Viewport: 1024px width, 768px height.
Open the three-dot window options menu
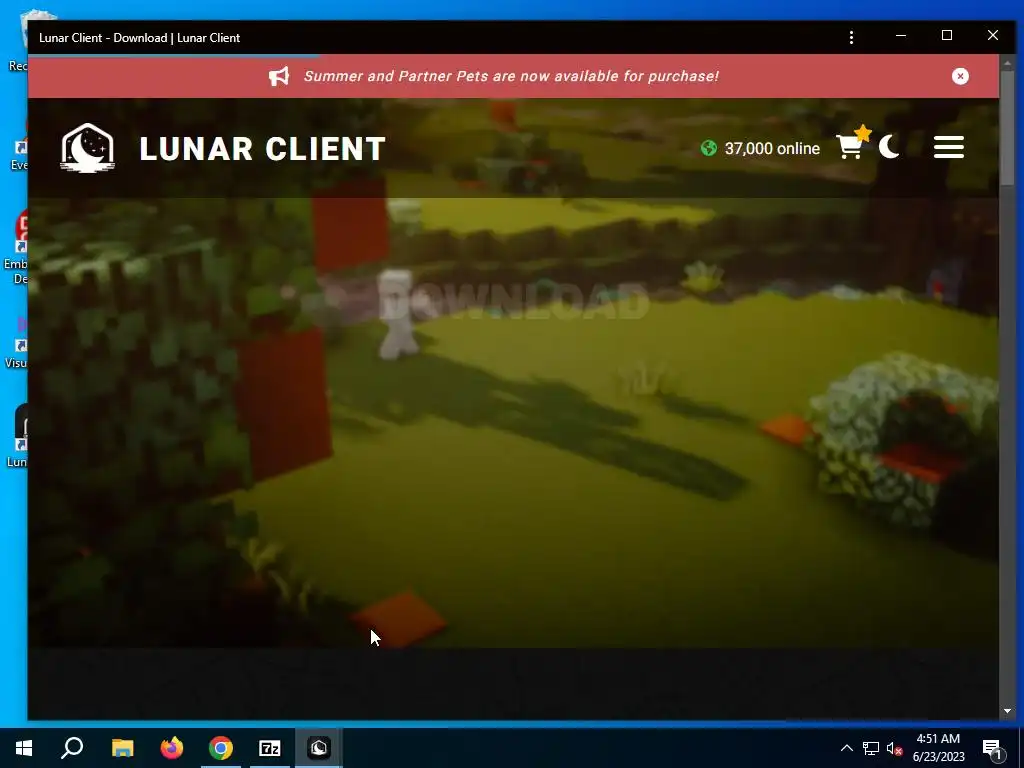(x=851, y=38)
